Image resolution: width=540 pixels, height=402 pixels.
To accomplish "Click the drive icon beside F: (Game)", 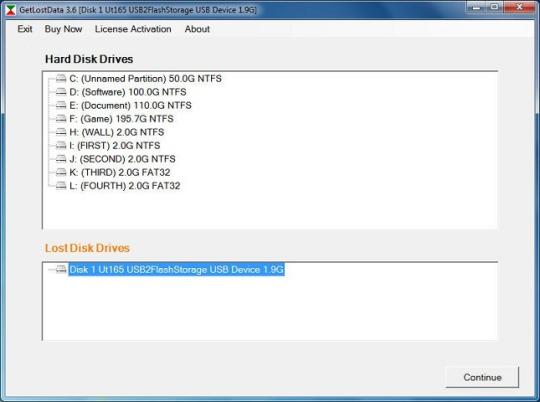I will [61, 119].
